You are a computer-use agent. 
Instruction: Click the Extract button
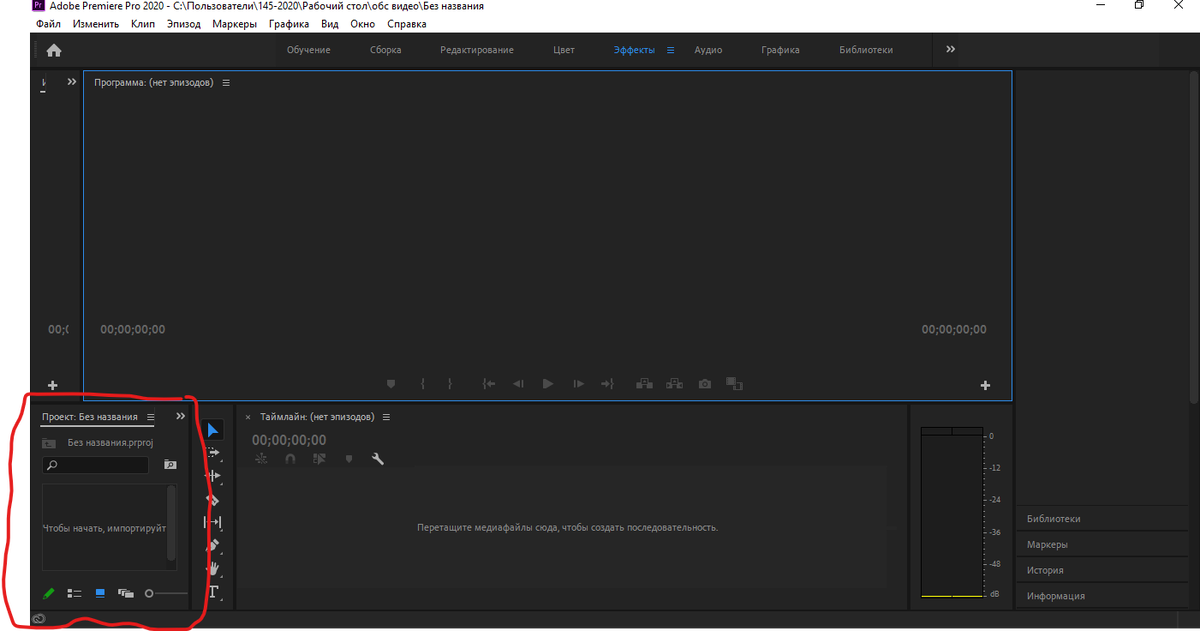tap(674, 384)
